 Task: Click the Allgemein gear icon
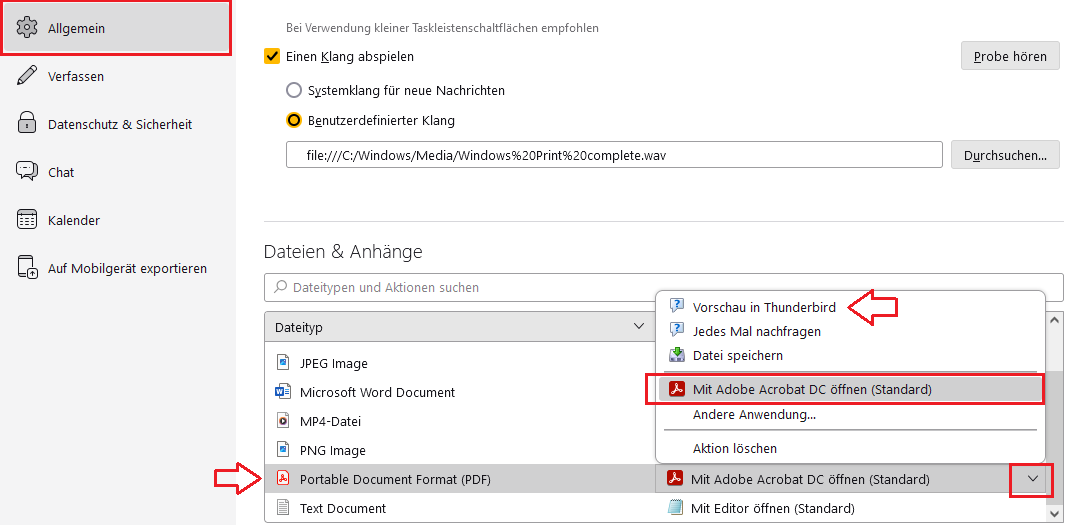(27, 28)
